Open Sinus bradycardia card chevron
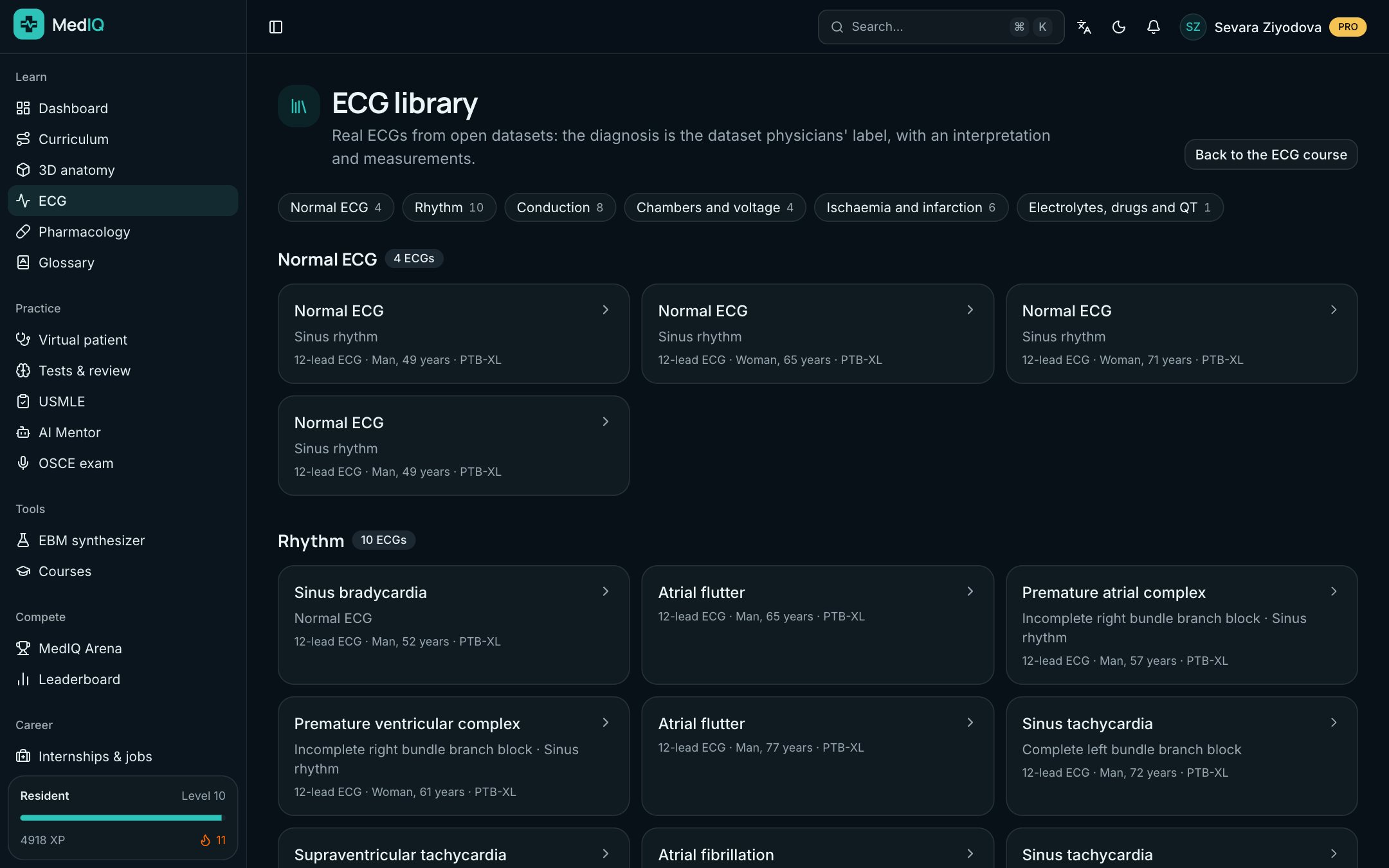This screenshot has height=868, width=1389. pyautogui.click(x=606, y=592)
